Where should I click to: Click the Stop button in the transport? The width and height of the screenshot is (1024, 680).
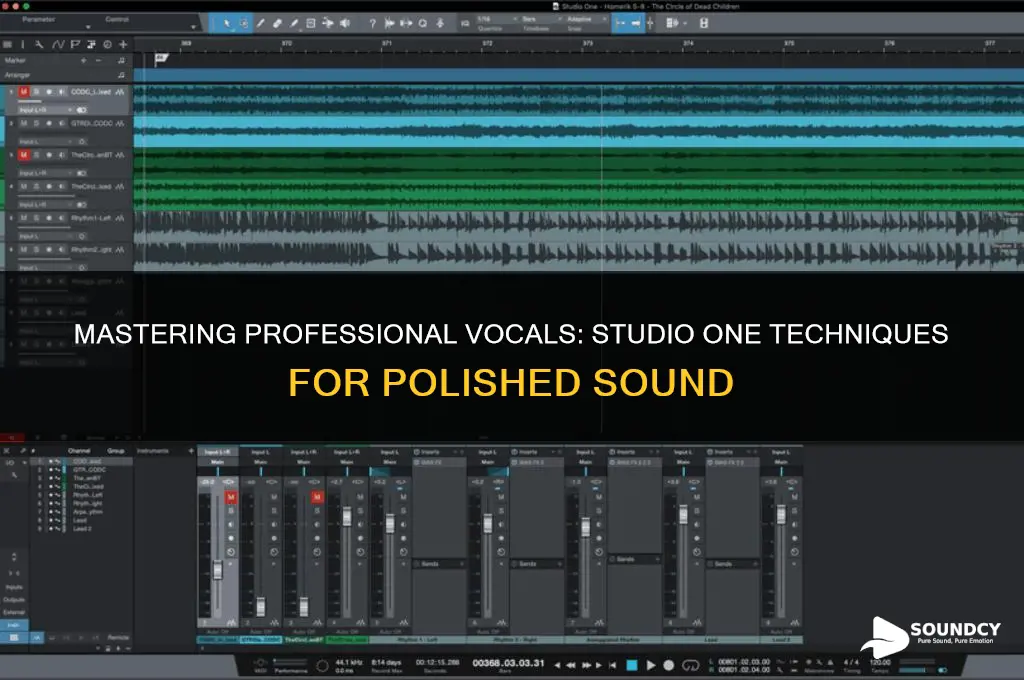pyautogui.click(x=632, y=665)
